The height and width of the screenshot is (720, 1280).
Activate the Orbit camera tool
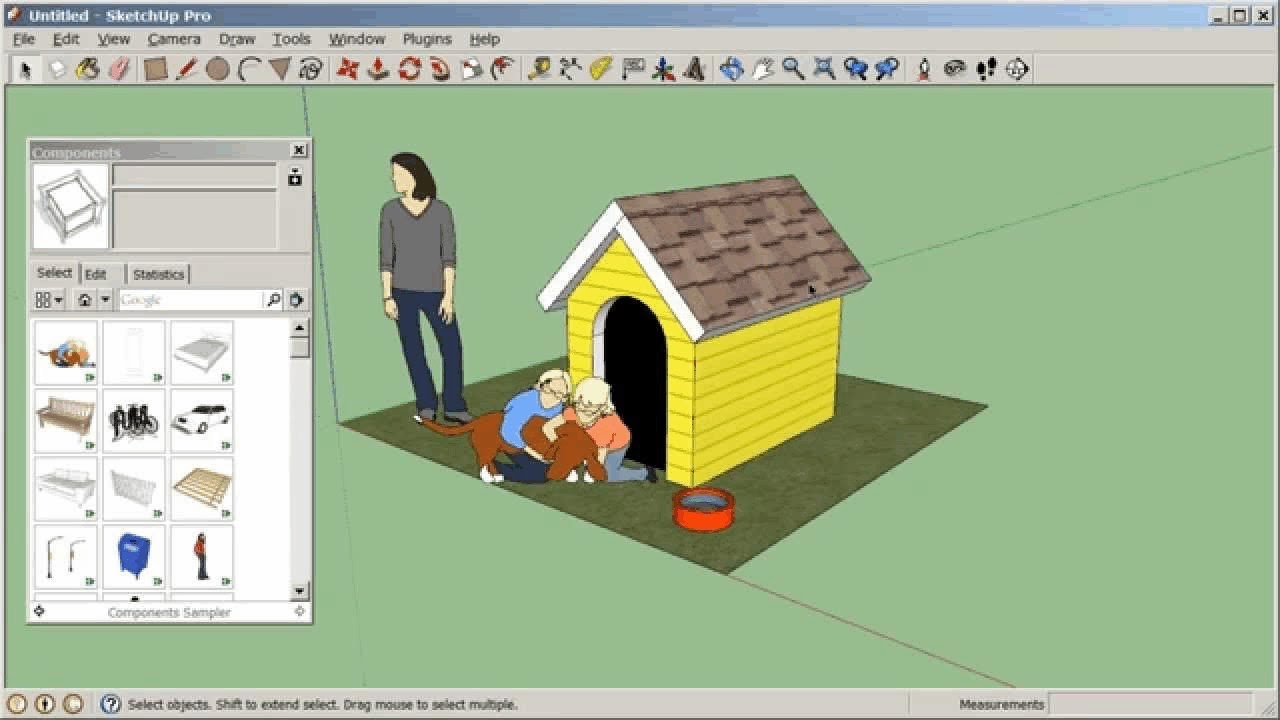(x=731, y=69)
